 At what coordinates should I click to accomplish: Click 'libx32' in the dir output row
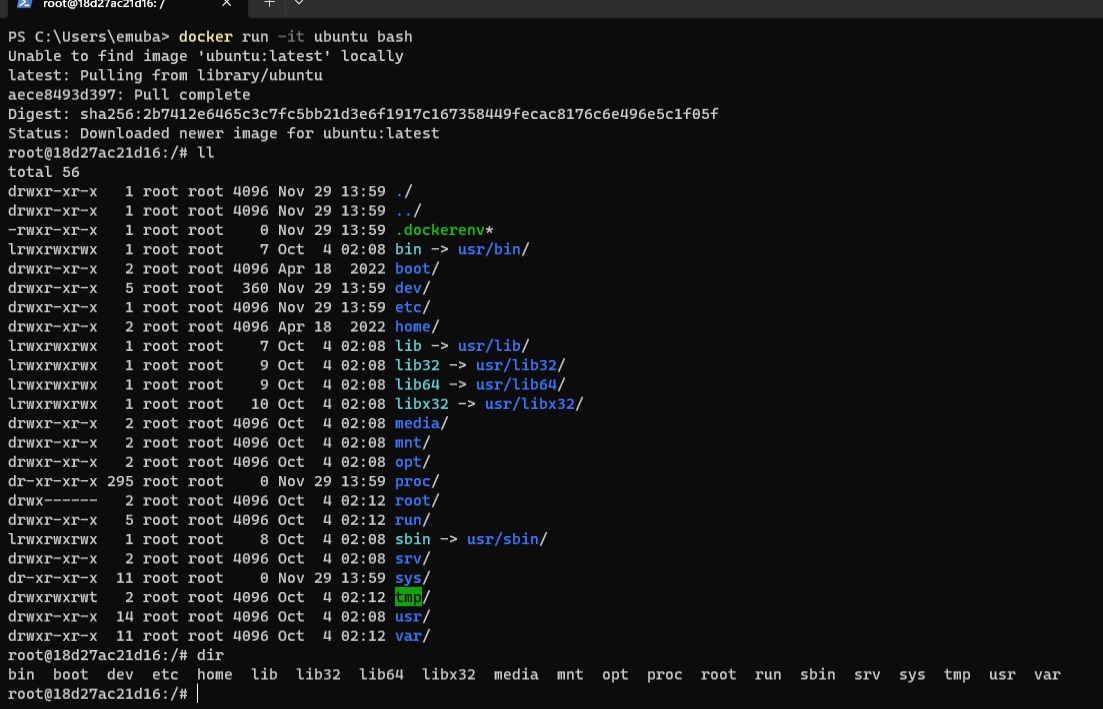[x=449, y=675]
